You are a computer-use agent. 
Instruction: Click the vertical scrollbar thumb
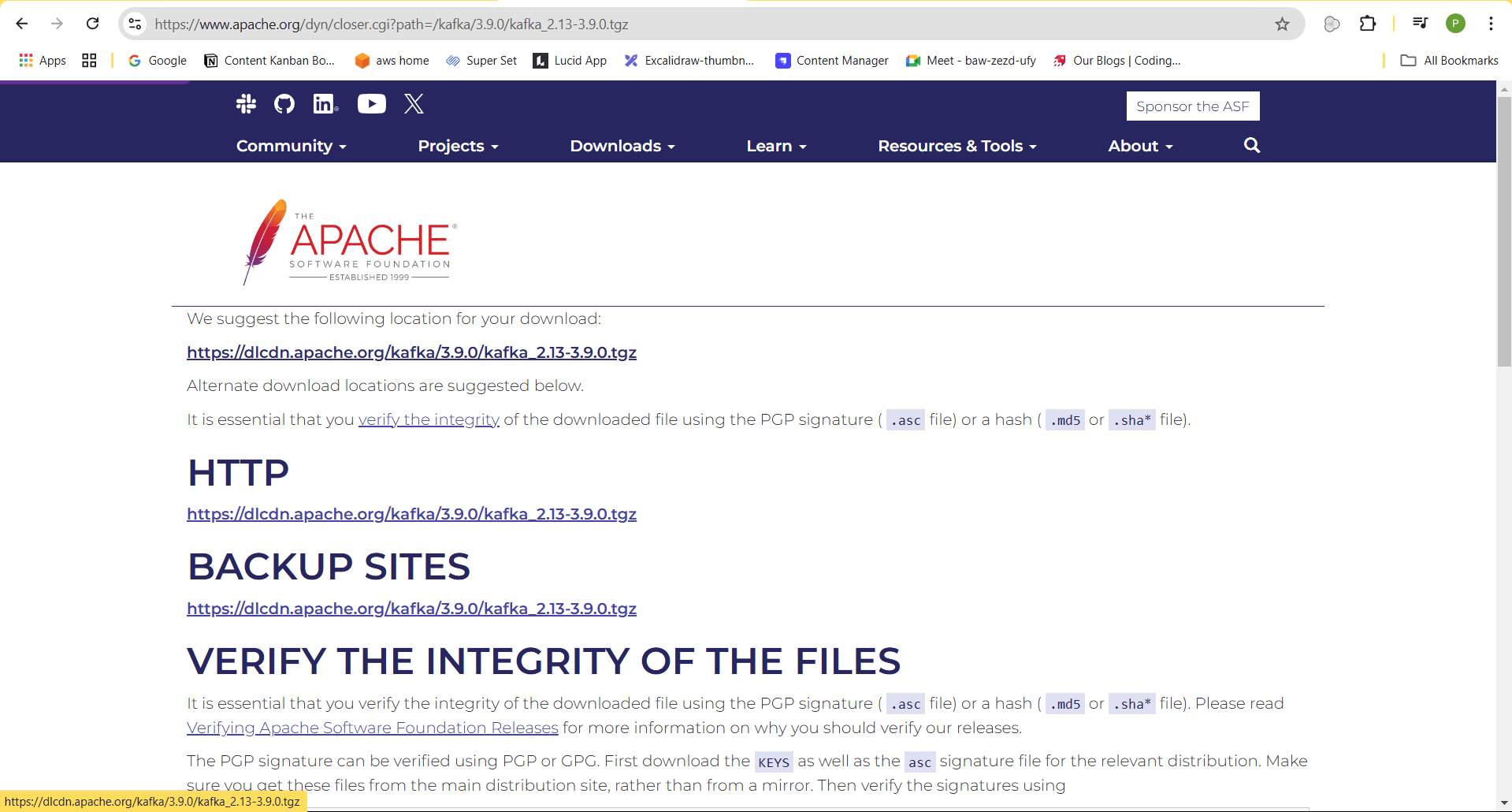click(x=1504, y=232)
